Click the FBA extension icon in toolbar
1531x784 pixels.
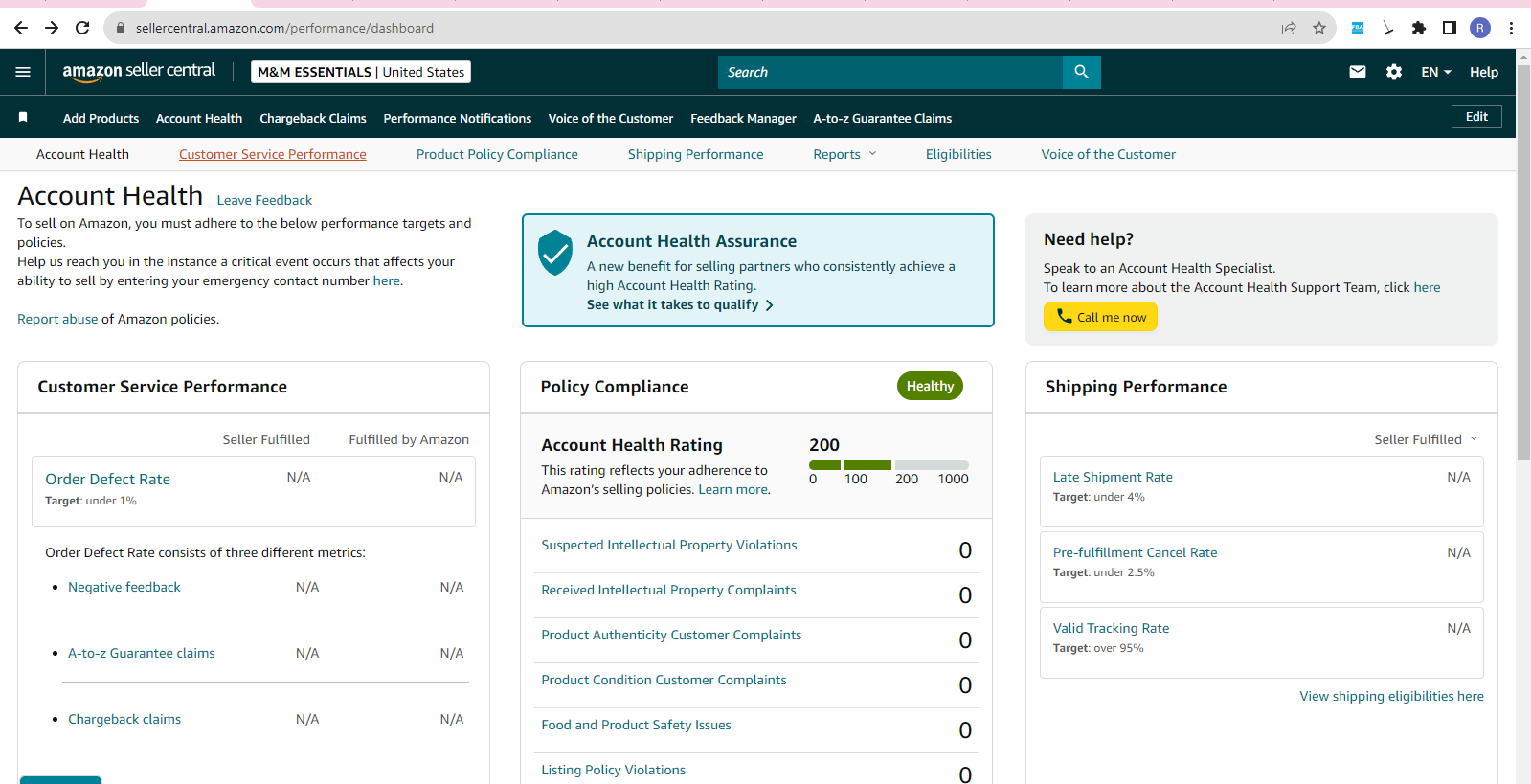[x=1358, y=28]
